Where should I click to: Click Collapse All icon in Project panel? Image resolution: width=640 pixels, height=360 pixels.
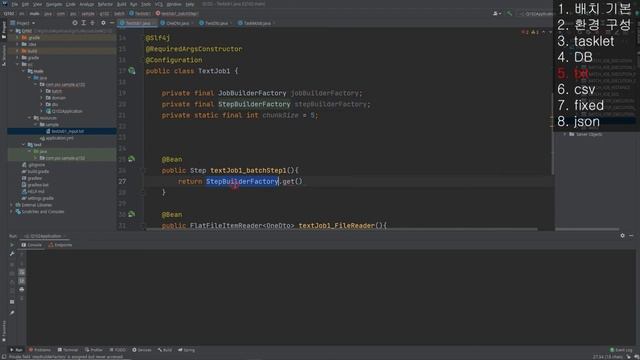[x=93, y=23]
